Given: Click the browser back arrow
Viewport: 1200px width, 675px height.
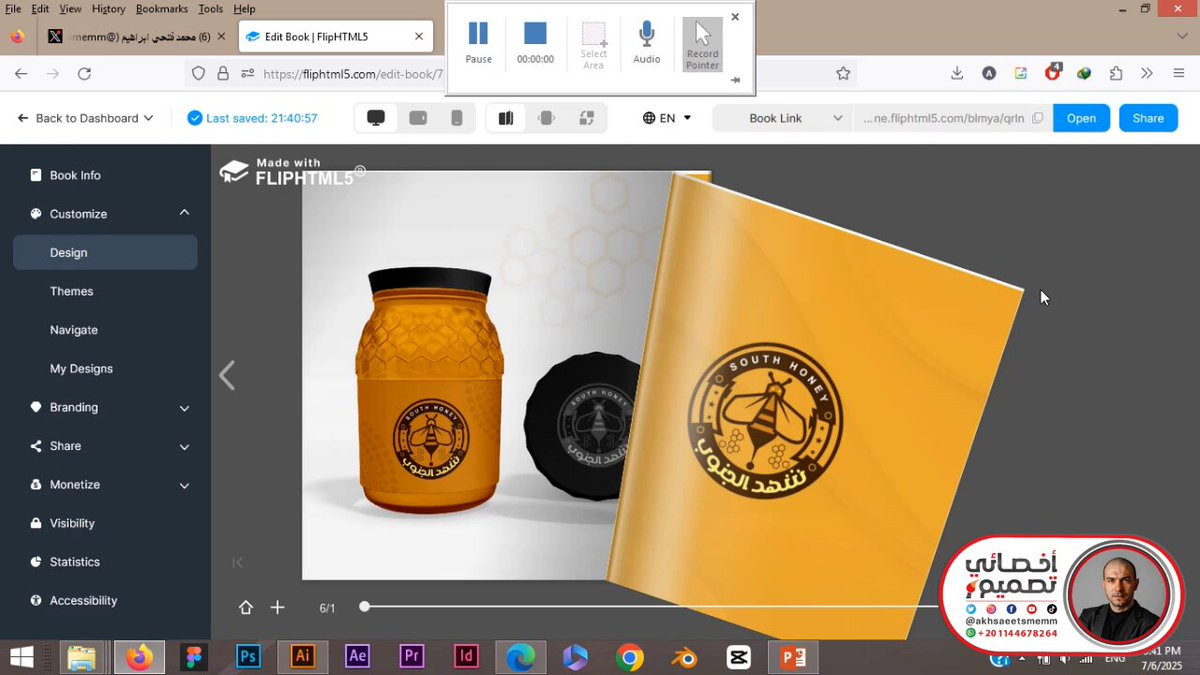Looking at the screenshot, I should point(21,73).
